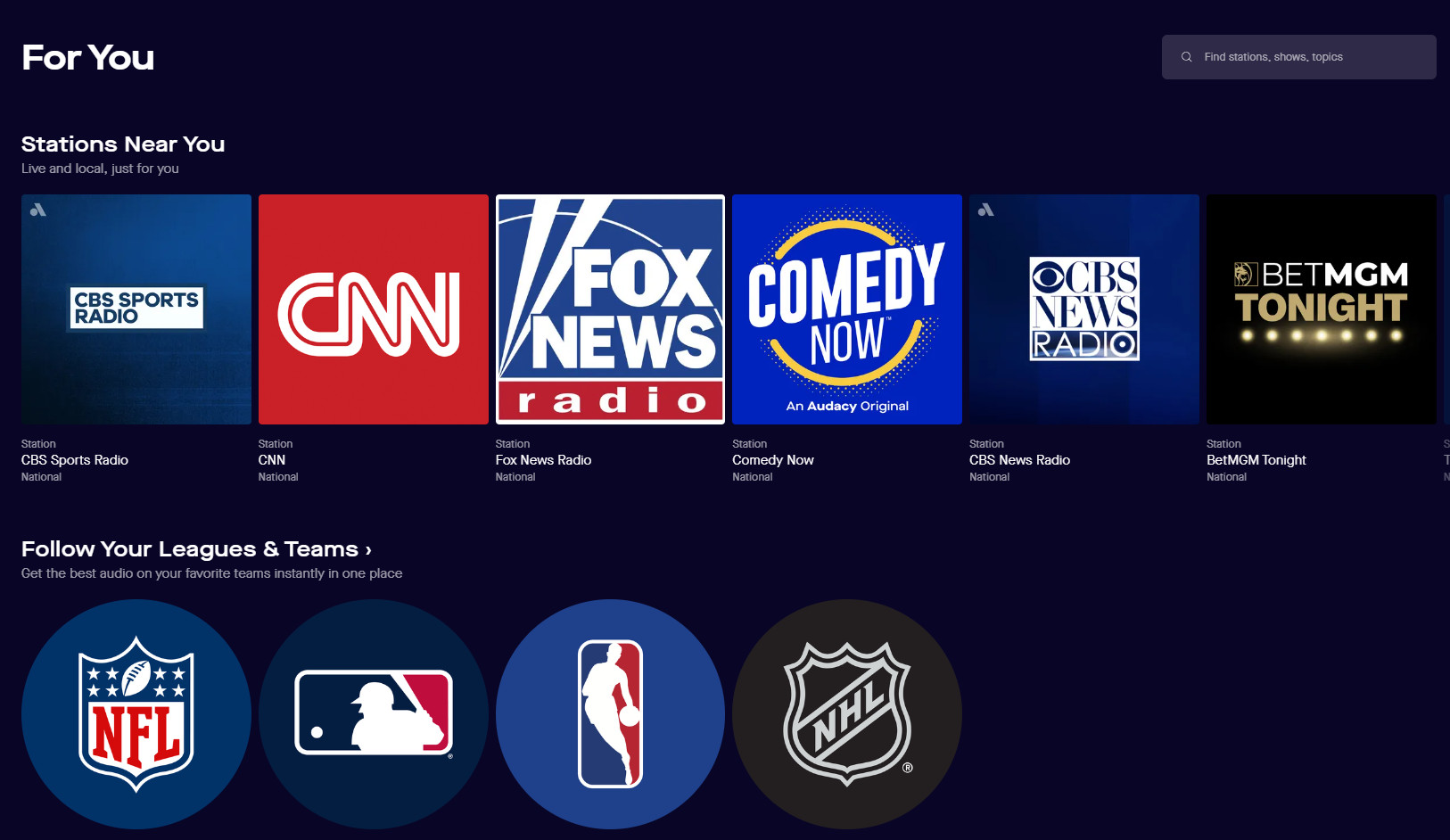Image resolution: width=1450 pixels, height=840 pixels.
Task: Click the Audacy badge on CBS Sports tile
Action: [x=38, y=210]
